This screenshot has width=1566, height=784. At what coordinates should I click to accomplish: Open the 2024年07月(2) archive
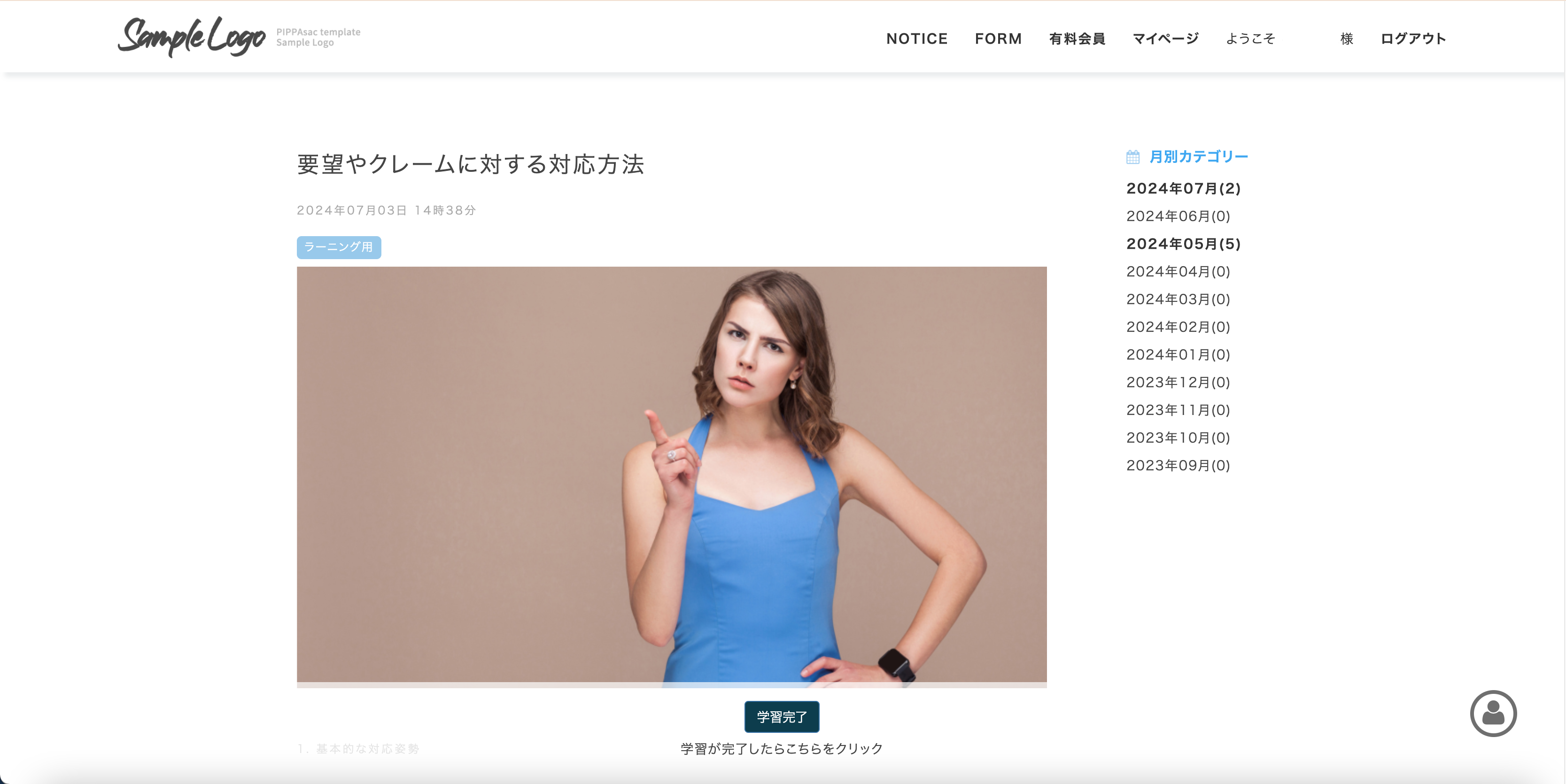1183,188
